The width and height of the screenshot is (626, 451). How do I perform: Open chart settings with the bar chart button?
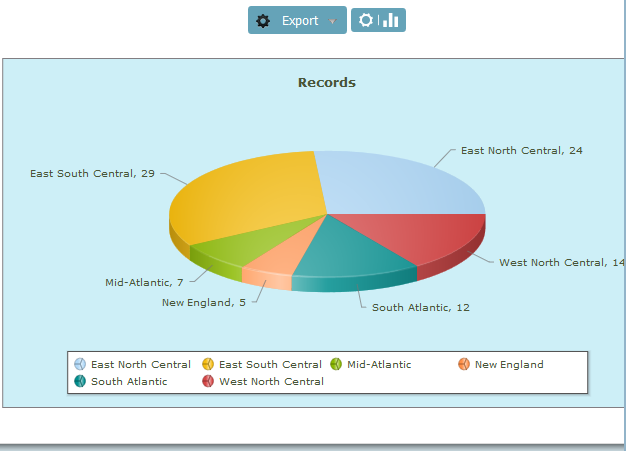(378, 20)
